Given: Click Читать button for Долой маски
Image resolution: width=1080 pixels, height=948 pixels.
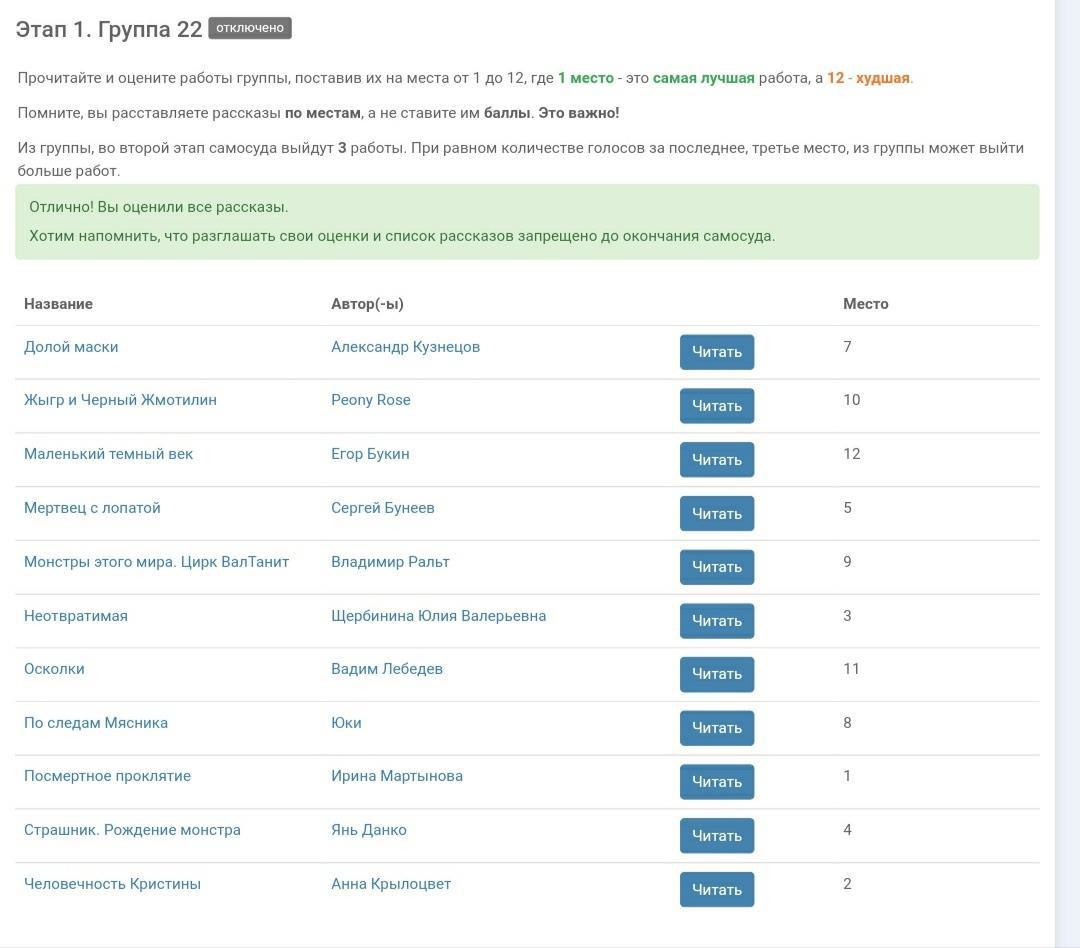Looking at the screenshot, I should [716, 352].
